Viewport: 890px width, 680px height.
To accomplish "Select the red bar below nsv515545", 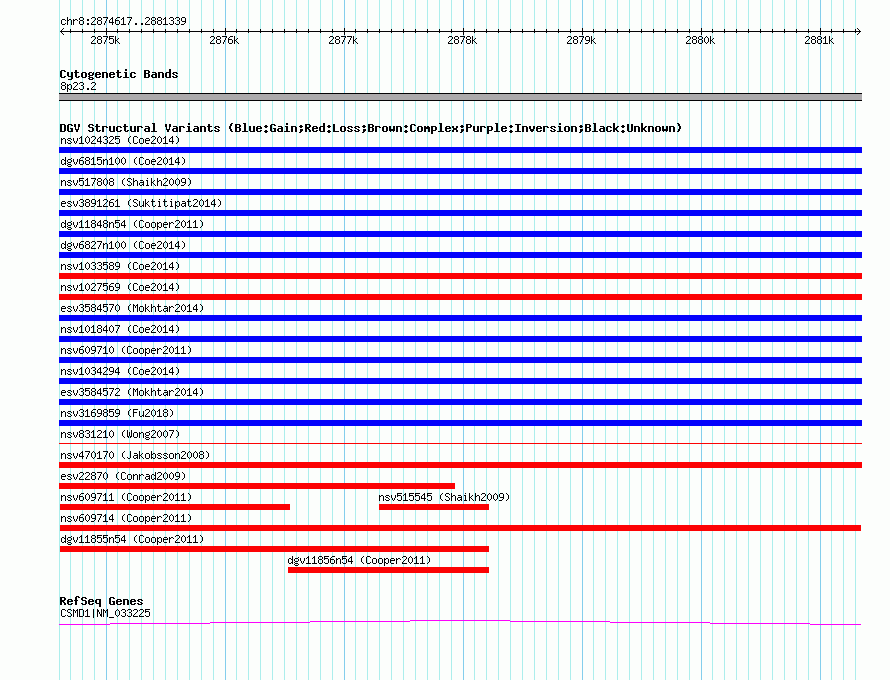I will 434,507.
